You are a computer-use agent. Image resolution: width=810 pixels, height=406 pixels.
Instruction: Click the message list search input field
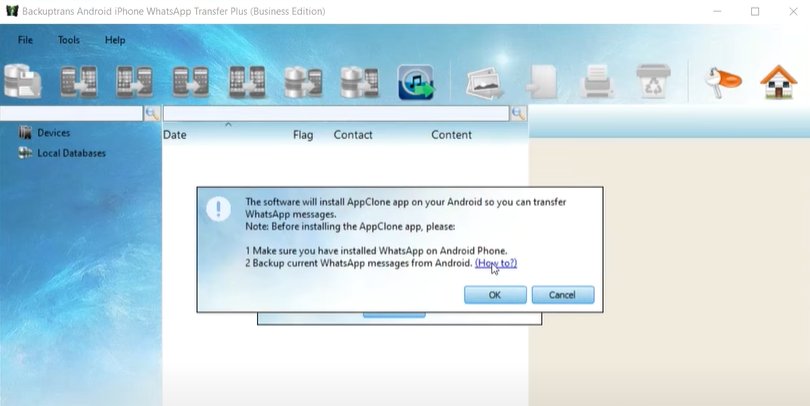(336, 114)
